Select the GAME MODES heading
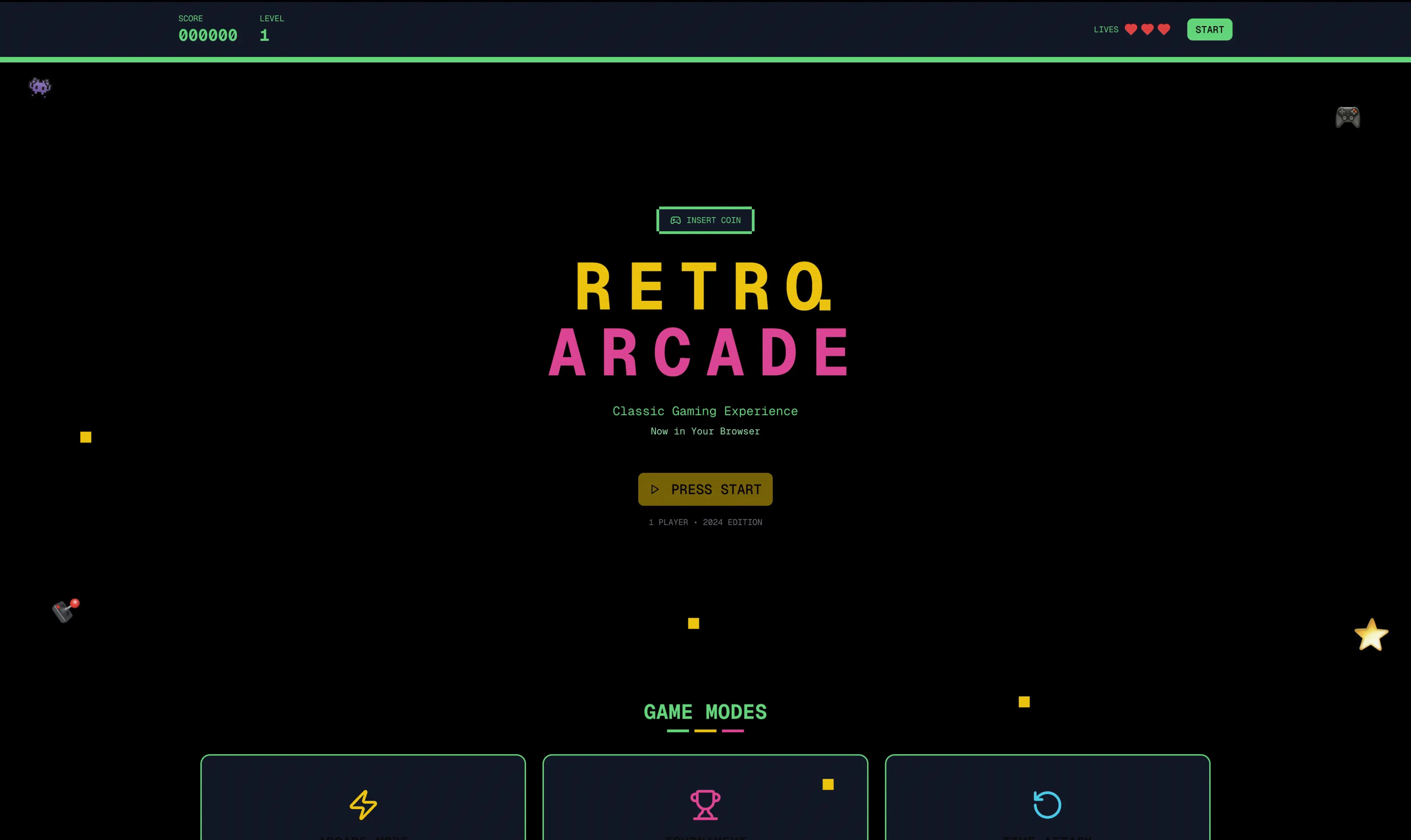This screenshot has width=1411, height=840. [705, 712]
